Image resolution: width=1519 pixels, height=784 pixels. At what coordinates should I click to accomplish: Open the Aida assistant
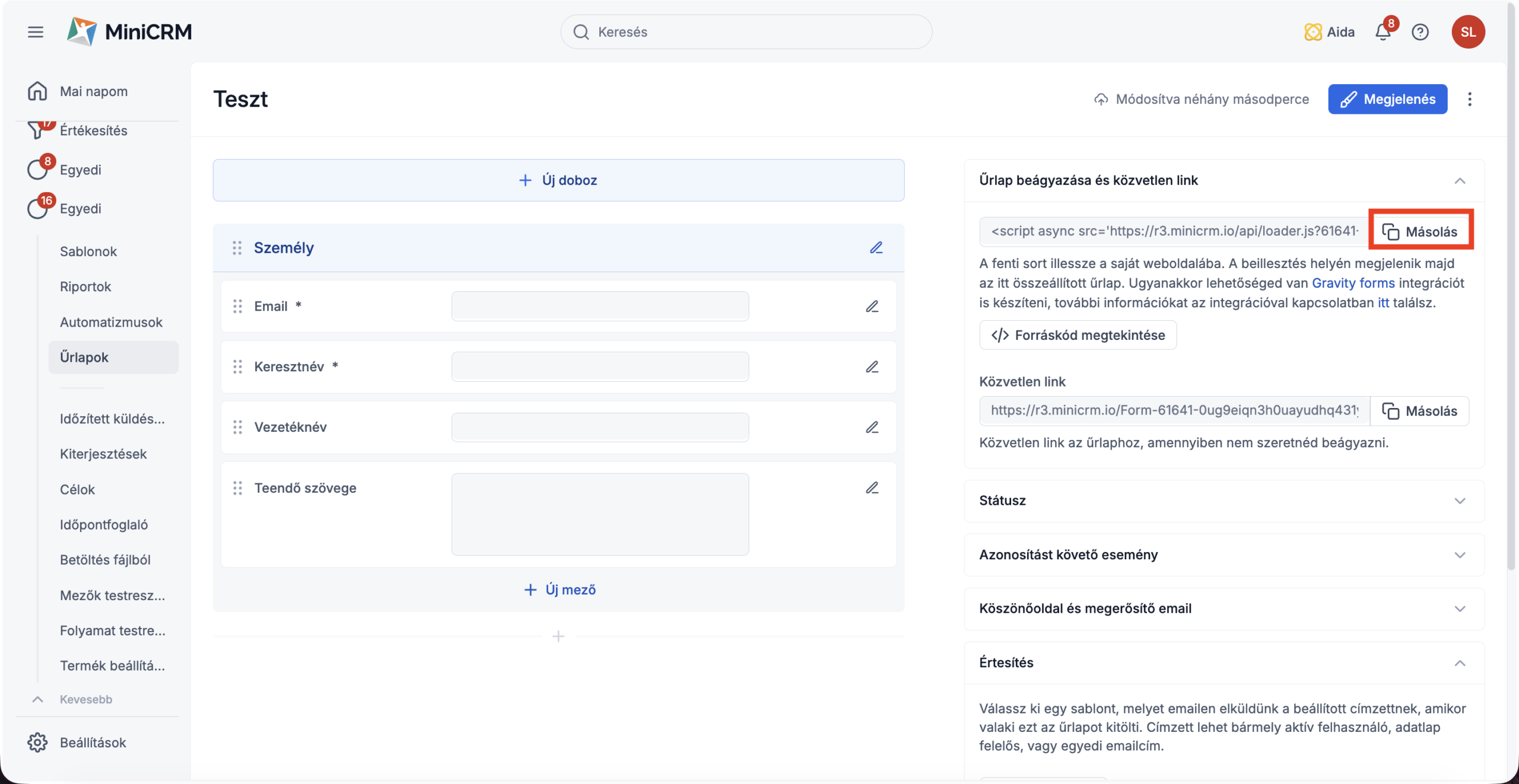[1329, 32]
